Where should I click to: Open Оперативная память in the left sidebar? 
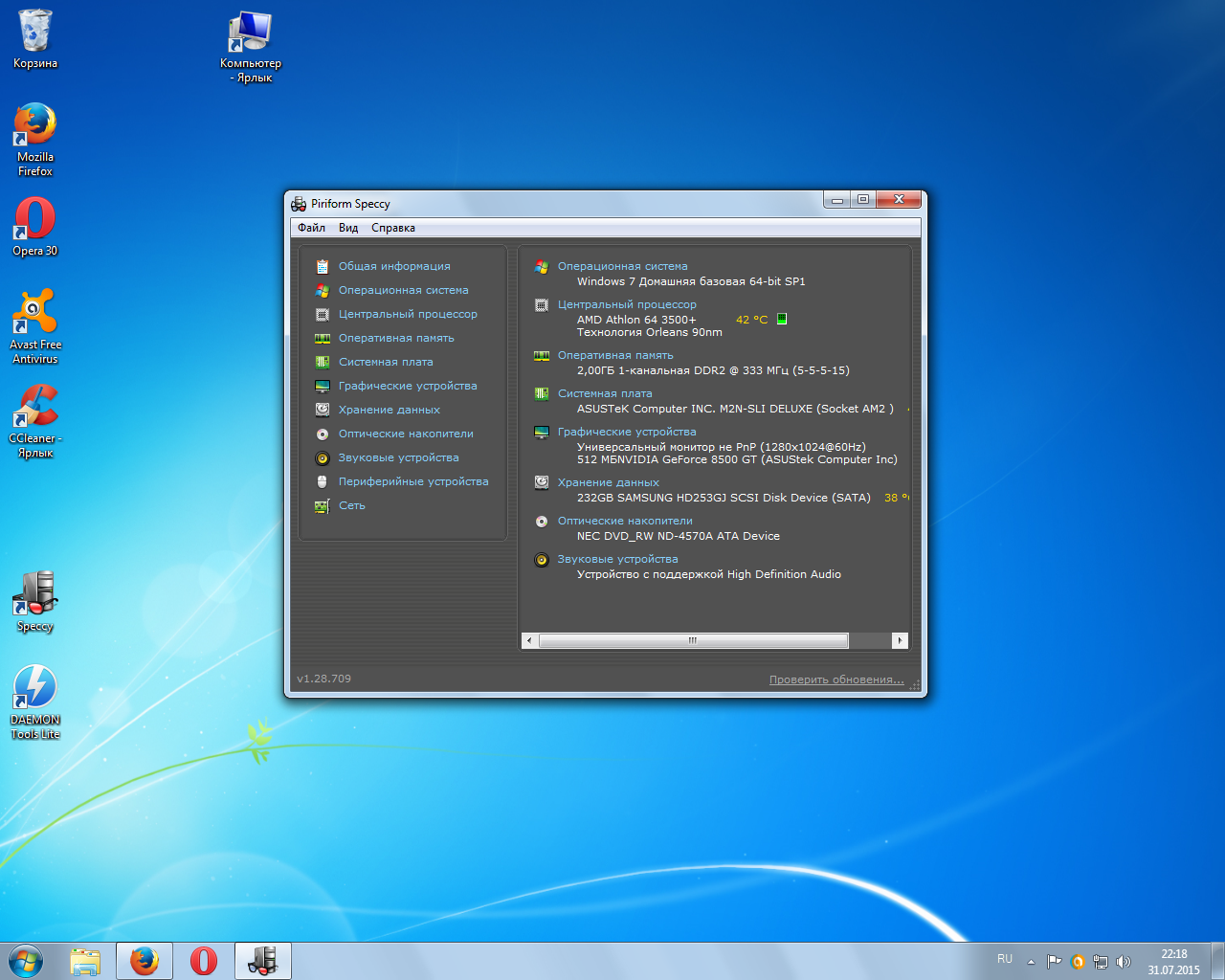(x=396, y=338)
